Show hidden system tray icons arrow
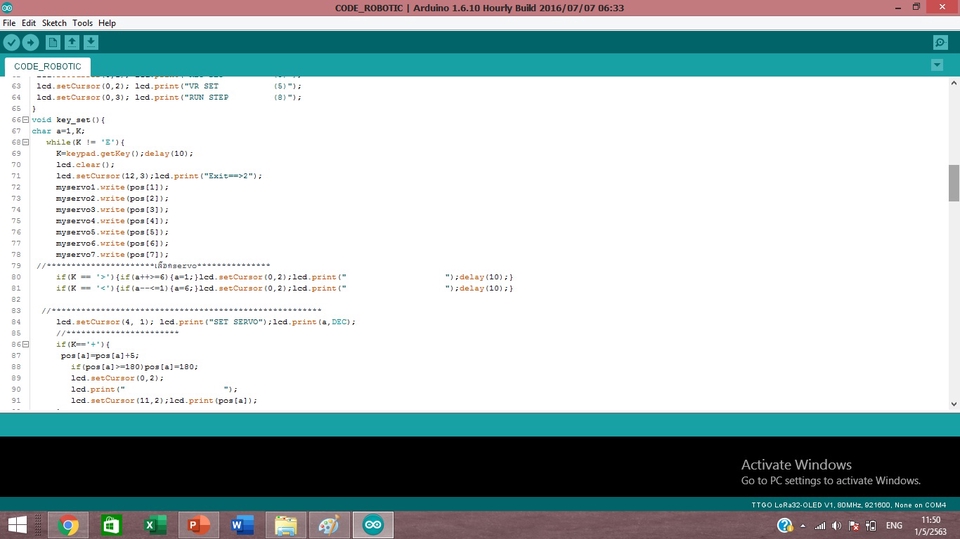The image size is (960, 539). pos(803,526)
